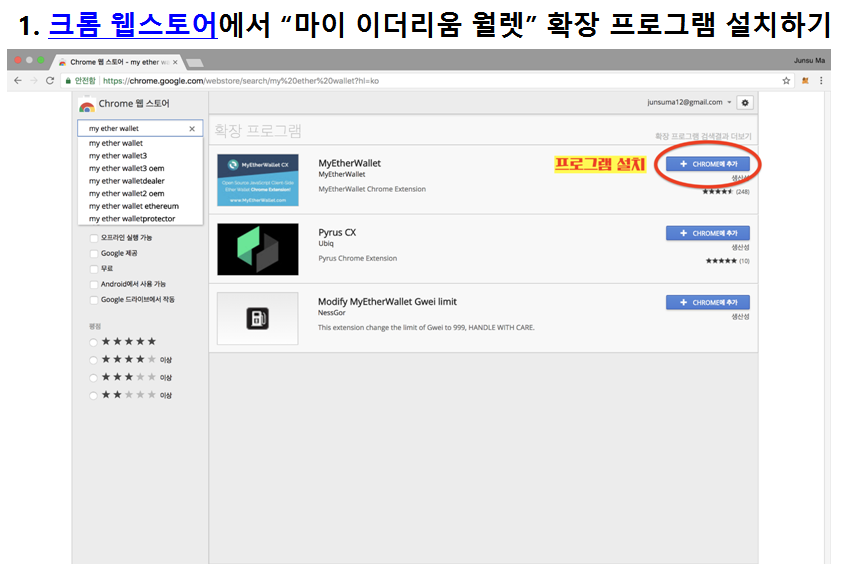The image size is (862, 565).
Task: Click Chrome 웹 스토어 title text
Action: pos(134,104)
